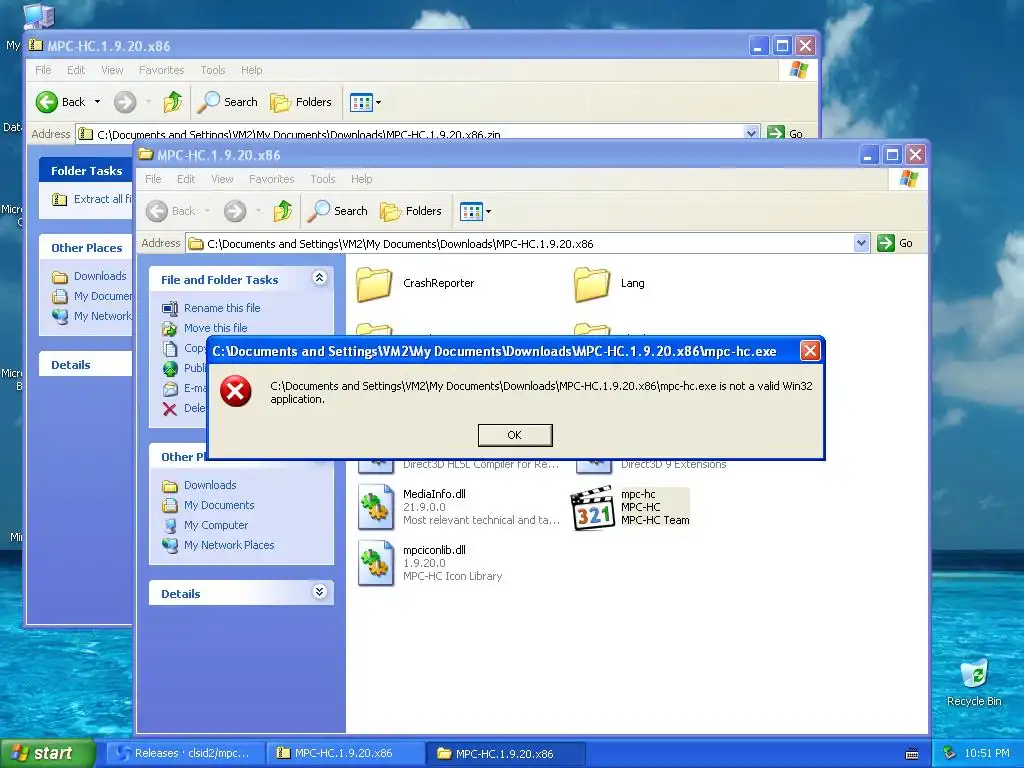Select the mpc-hc application icon
Image resolution: width=1024 pixels, height=768 pixels.
(x=592, y=507)
